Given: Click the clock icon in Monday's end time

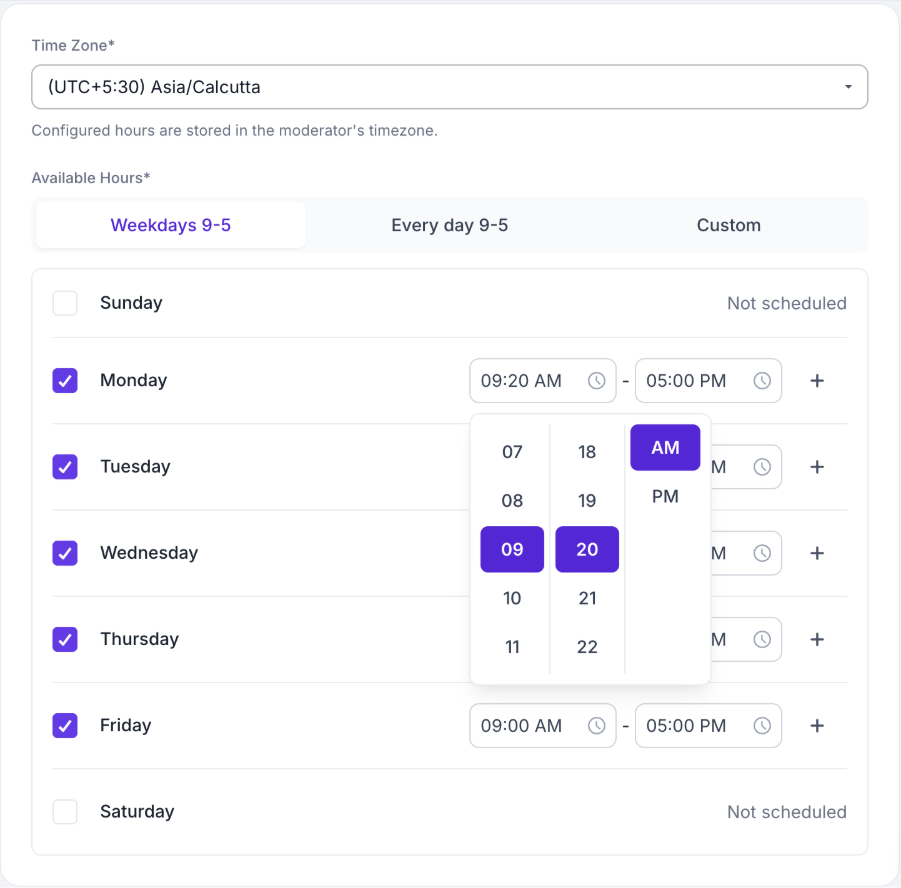Looking at the screenshot, I should [762, 380].
